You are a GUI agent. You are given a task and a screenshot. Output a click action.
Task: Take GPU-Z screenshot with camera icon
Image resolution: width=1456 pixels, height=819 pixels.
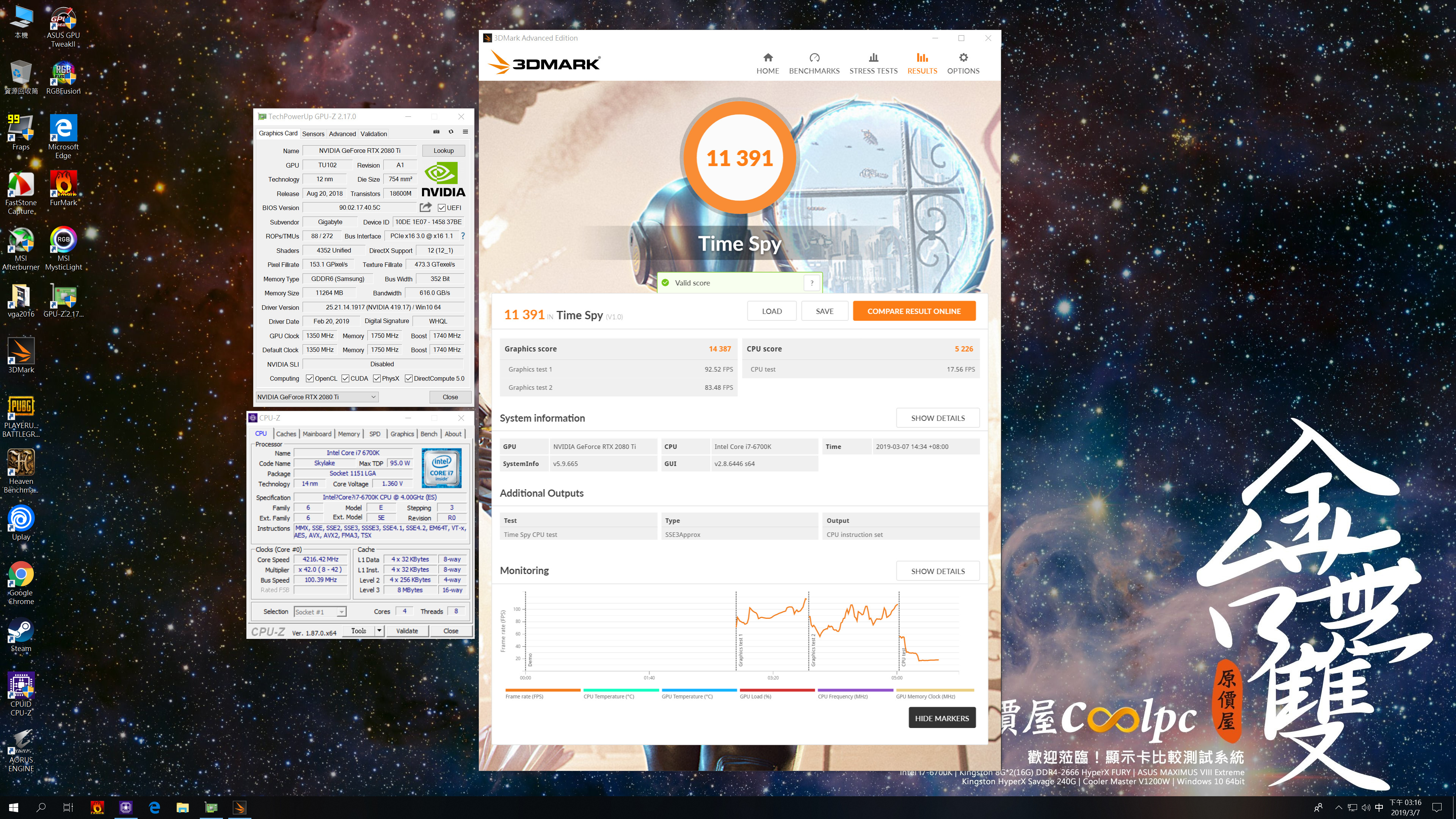[436, 132]
